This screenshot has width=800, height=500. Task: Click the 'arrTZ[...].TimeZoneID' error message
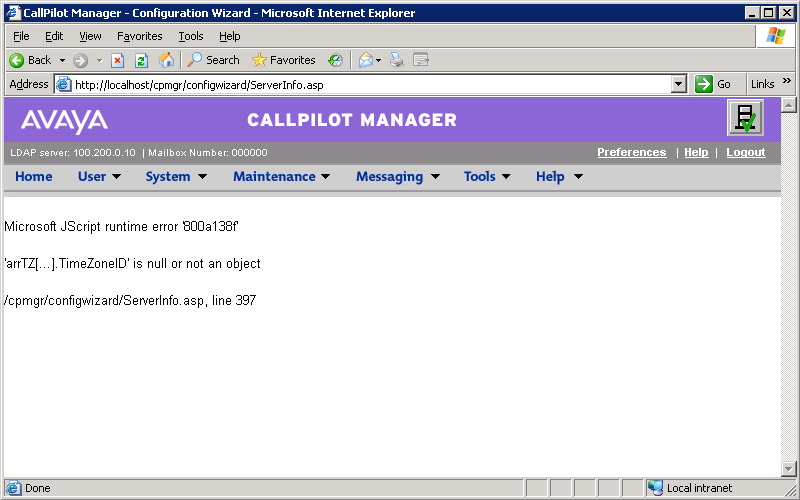(132, 263)
